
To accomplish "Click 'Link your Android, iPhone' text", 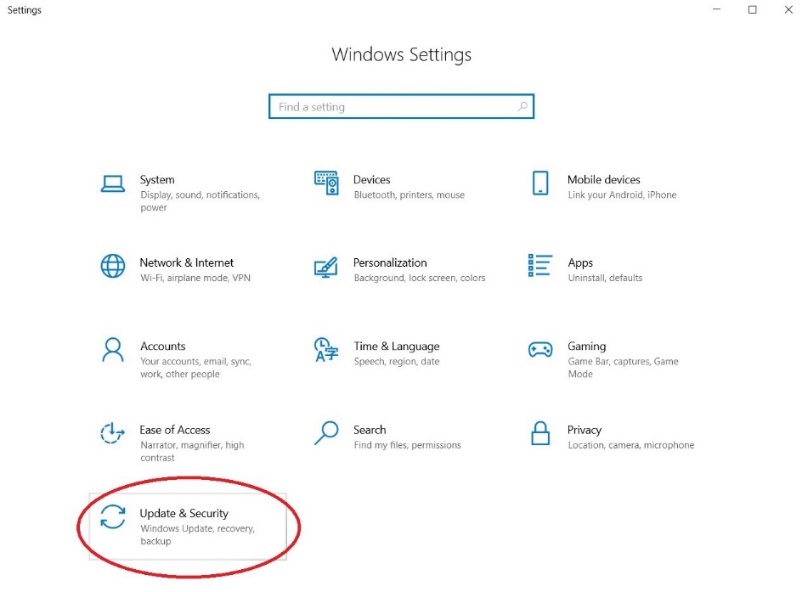I will tap(622, 195).
